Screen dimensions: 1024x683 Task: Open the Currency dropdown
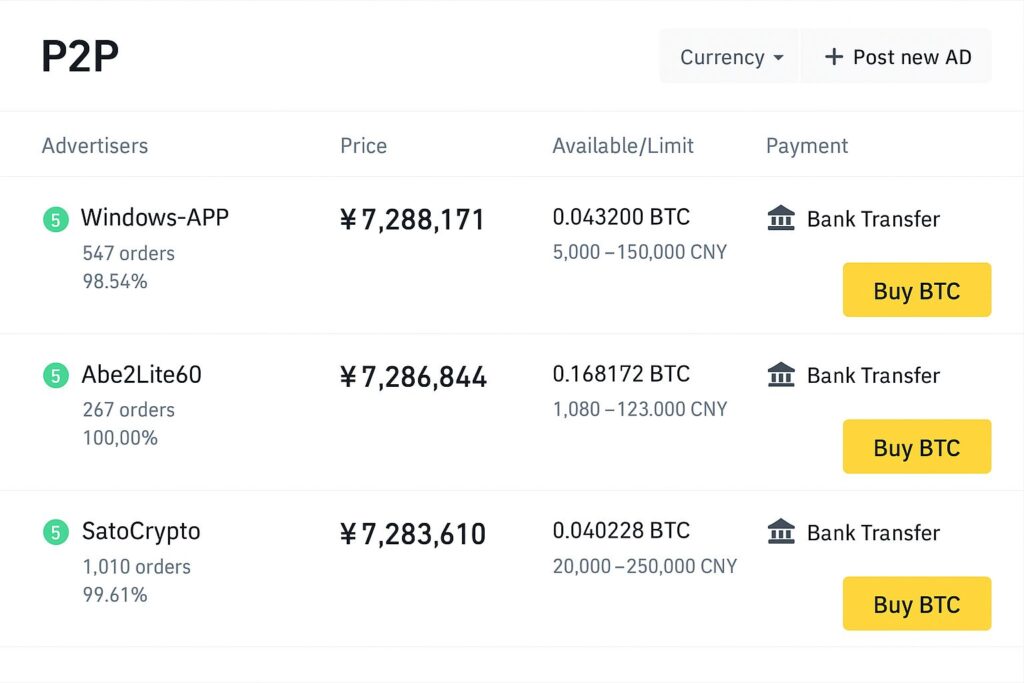[730, 57]
